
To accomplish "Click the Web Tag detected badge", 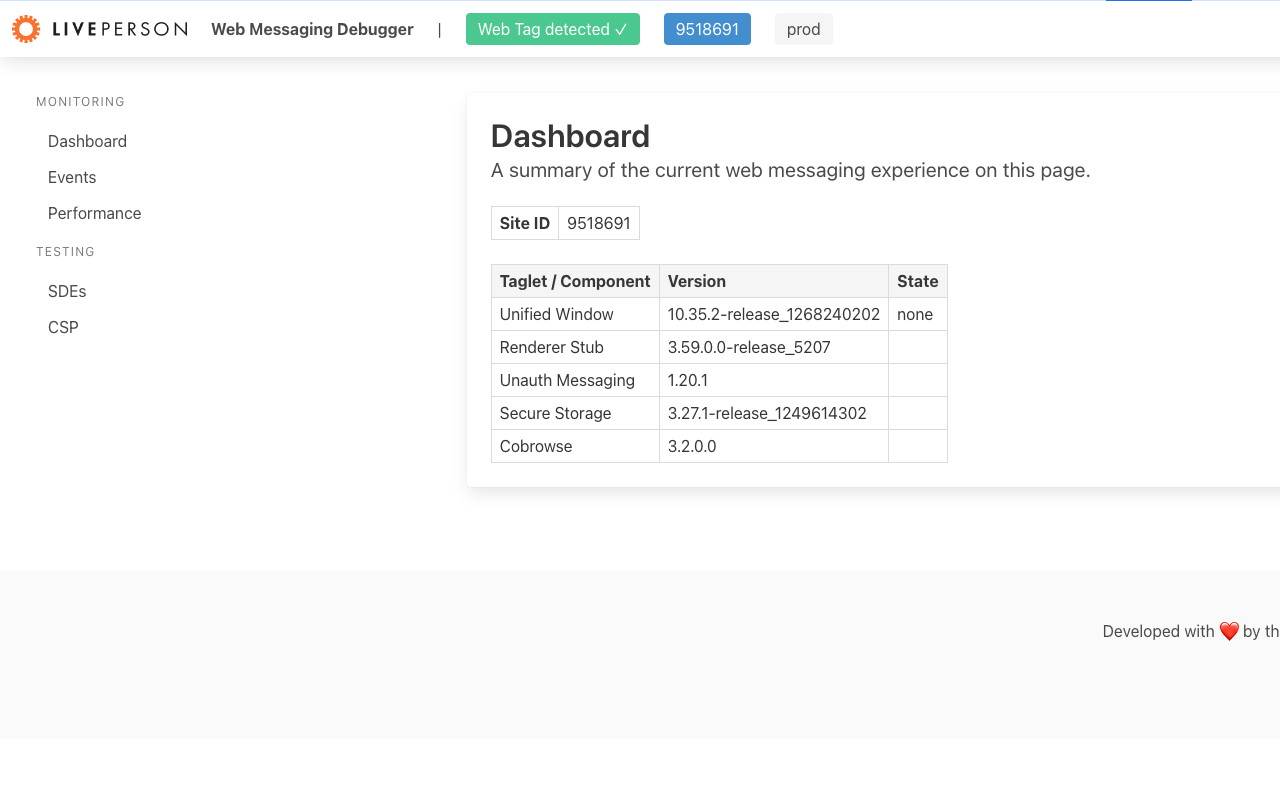I will [553, 29].
